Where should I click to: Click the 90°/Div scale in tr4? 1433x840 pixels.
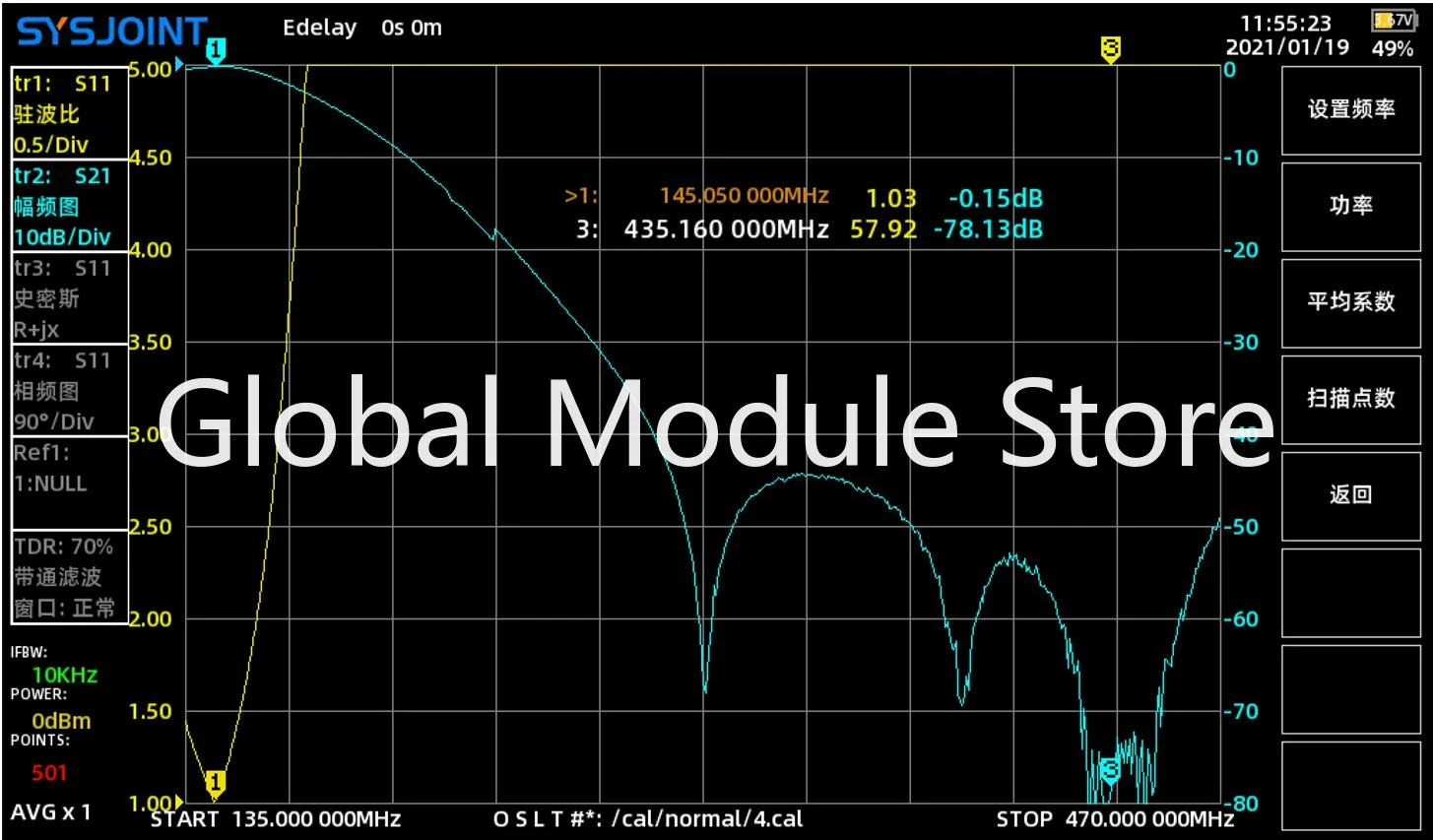point(54,422)
